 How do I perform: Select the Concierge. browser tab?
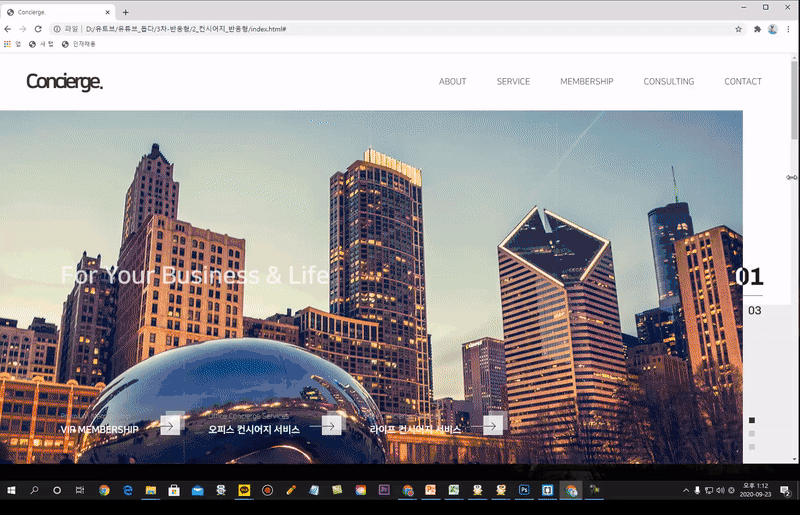pyautogui.click(x=58, y=12)
